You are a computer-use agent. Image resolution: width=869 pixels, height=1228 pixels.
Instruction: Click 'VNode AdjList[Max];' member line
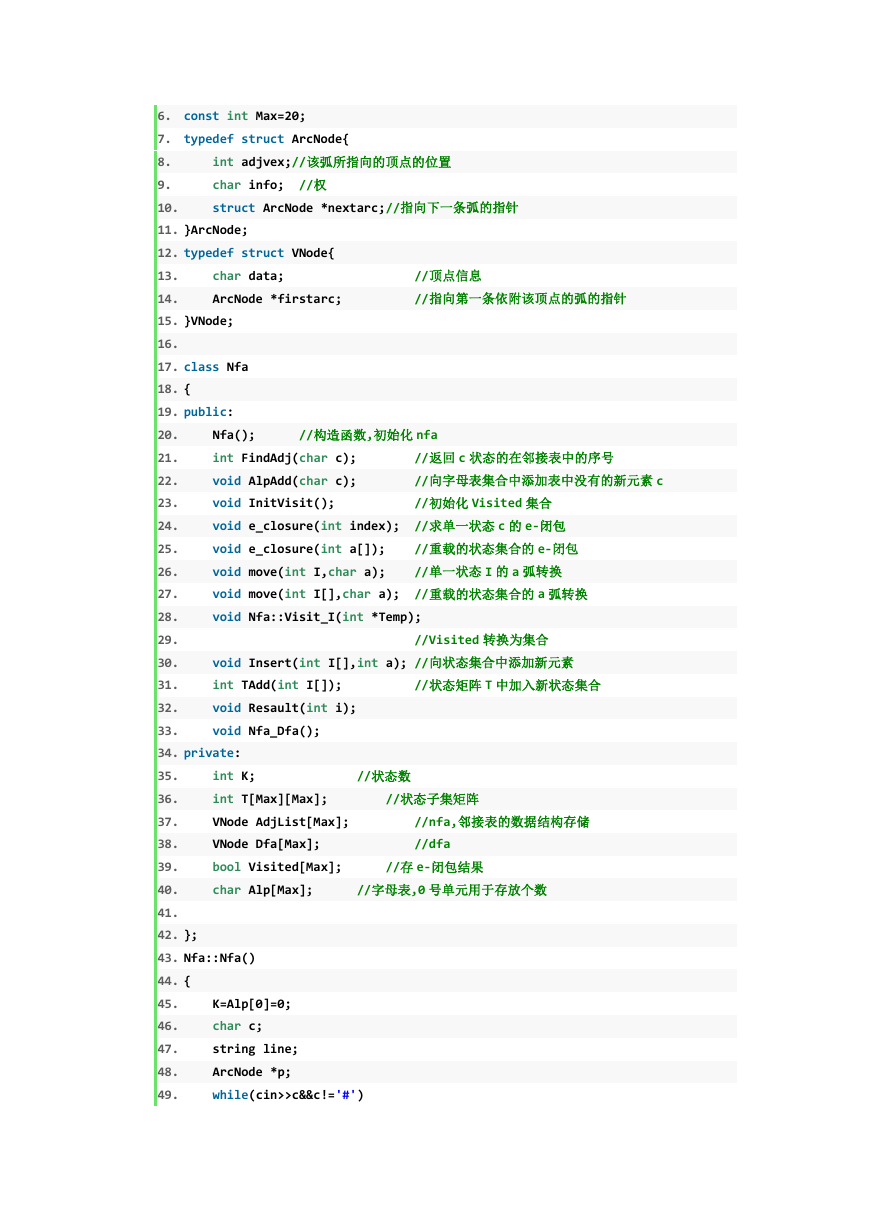(280, 822)
